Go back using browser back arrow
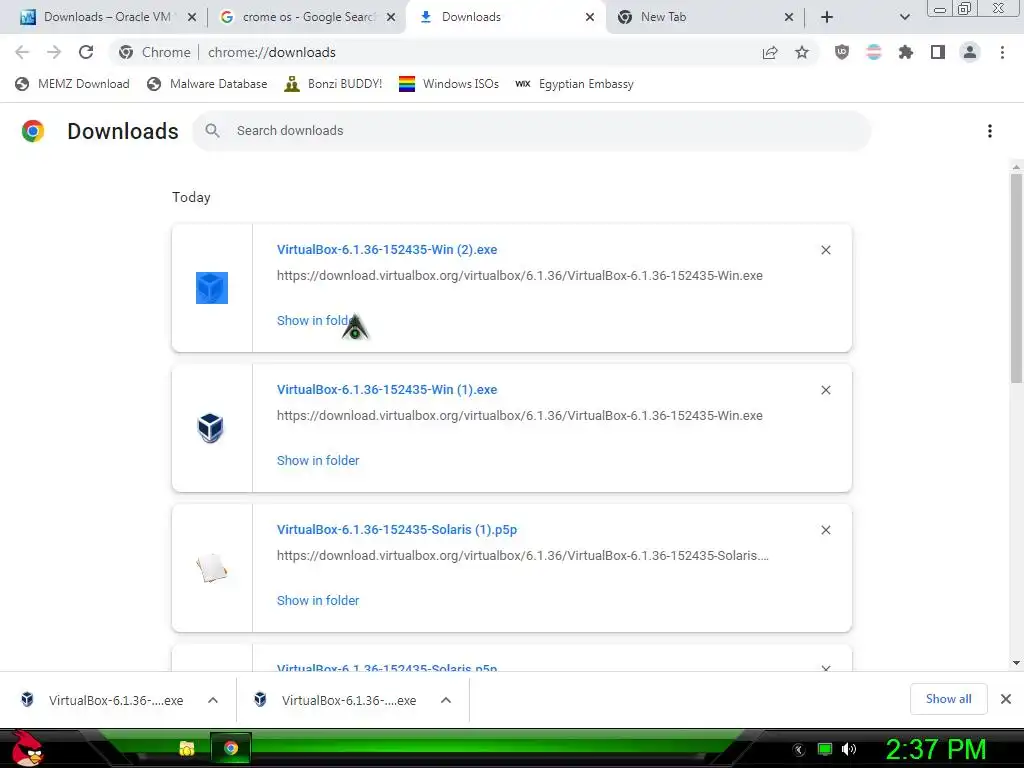Image resolution: width=1024 pixels, height=768 pixels. coord(22,52)
